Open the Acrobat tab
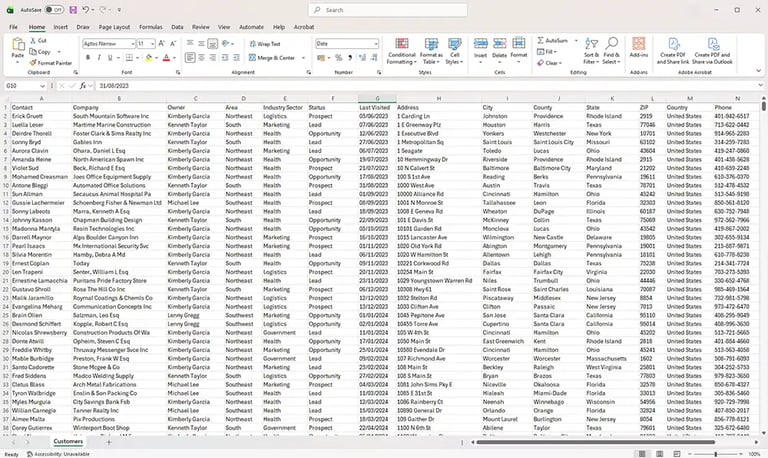The width and height of the screenshot is (768, 458). click(304, 27)
